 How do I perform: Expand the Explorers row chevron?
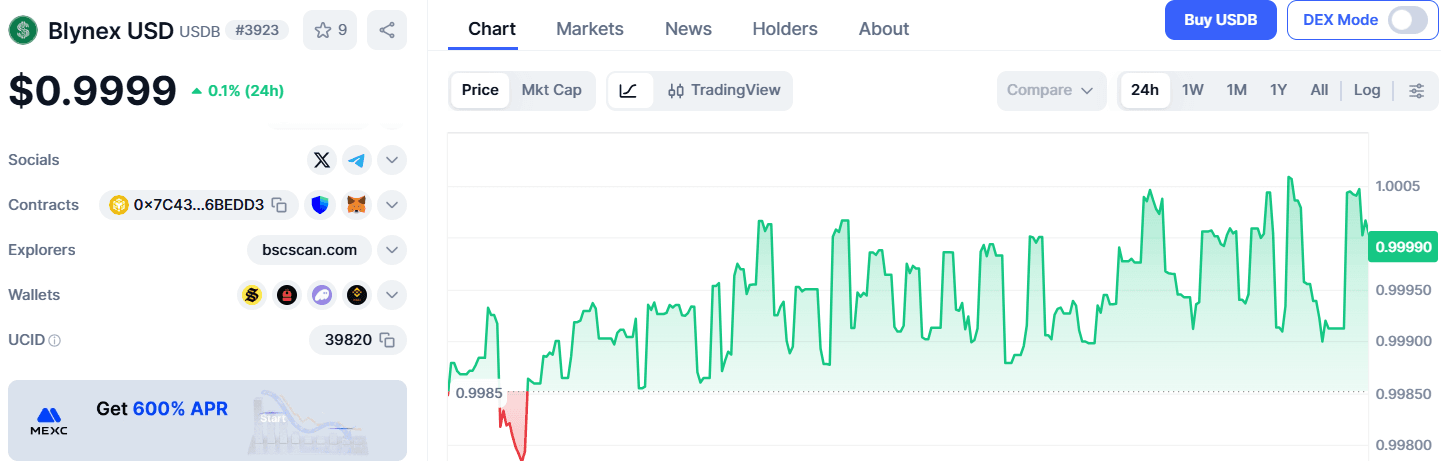click(x=392, y=250)
